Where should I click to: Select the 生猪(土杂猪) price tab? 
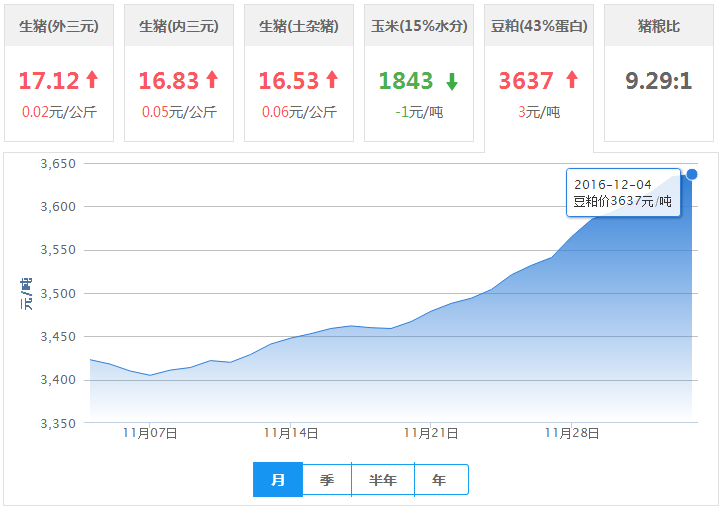coord(299,73)
